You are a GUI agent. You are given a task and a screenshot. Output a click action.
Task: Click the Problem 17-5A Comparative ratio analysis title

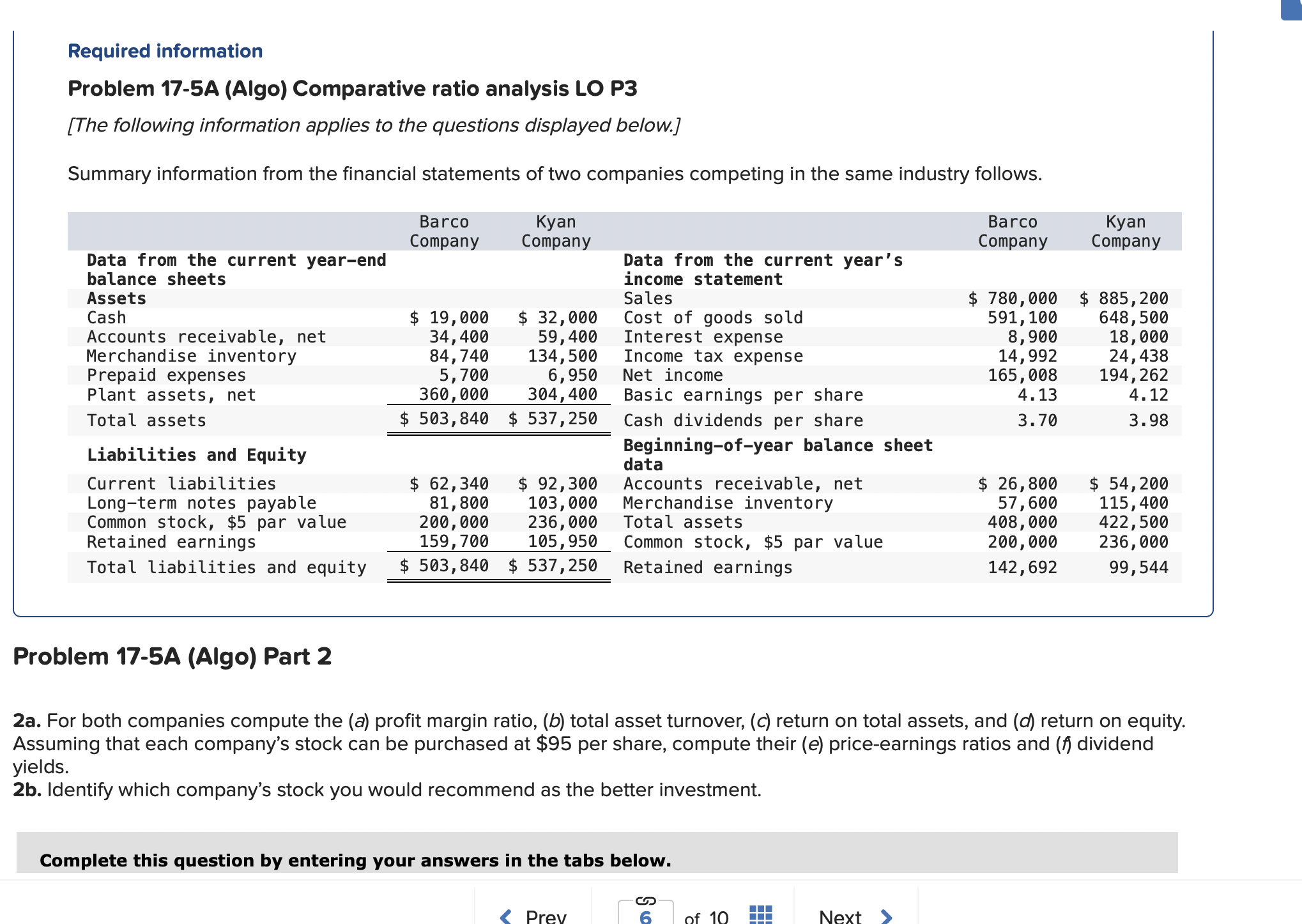pos(352,88)
